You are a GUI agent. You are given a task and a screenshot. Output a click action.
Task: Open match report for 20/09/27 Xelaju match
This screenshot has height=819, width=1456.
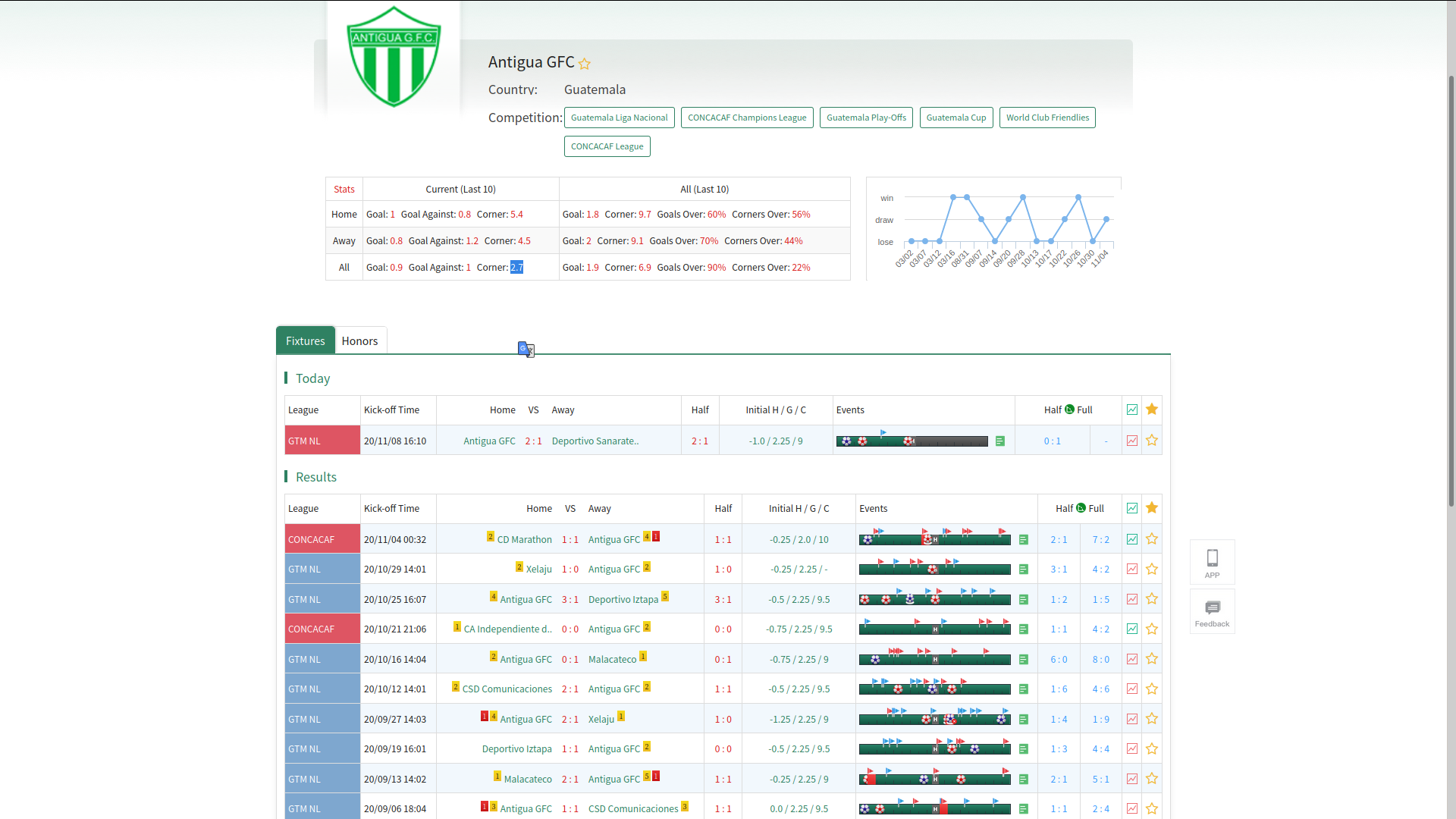pos(1024,720)
